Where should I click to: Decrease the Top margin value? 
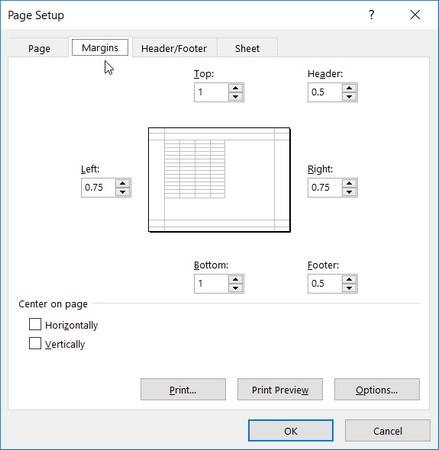(x=236, y=97)
